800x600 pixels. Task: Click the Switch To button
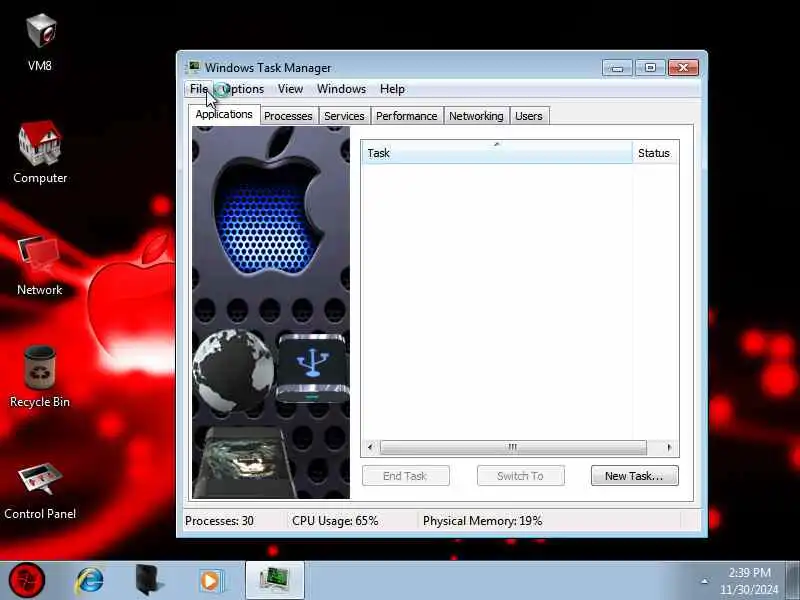(x=520, y=476)
